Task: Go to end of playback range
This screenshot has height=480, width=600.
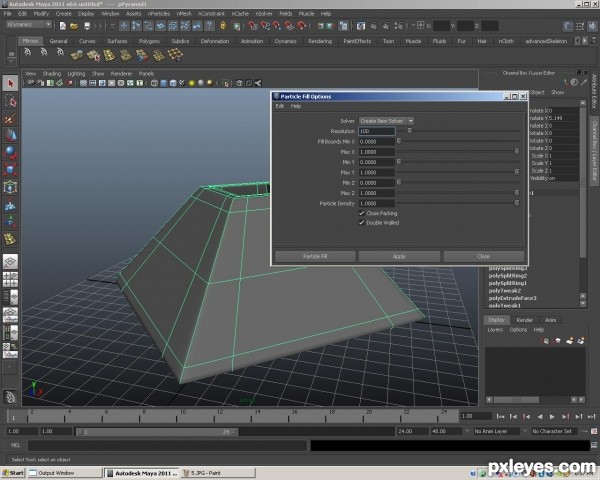Action: pyautogui.click(x=592, y=416)
